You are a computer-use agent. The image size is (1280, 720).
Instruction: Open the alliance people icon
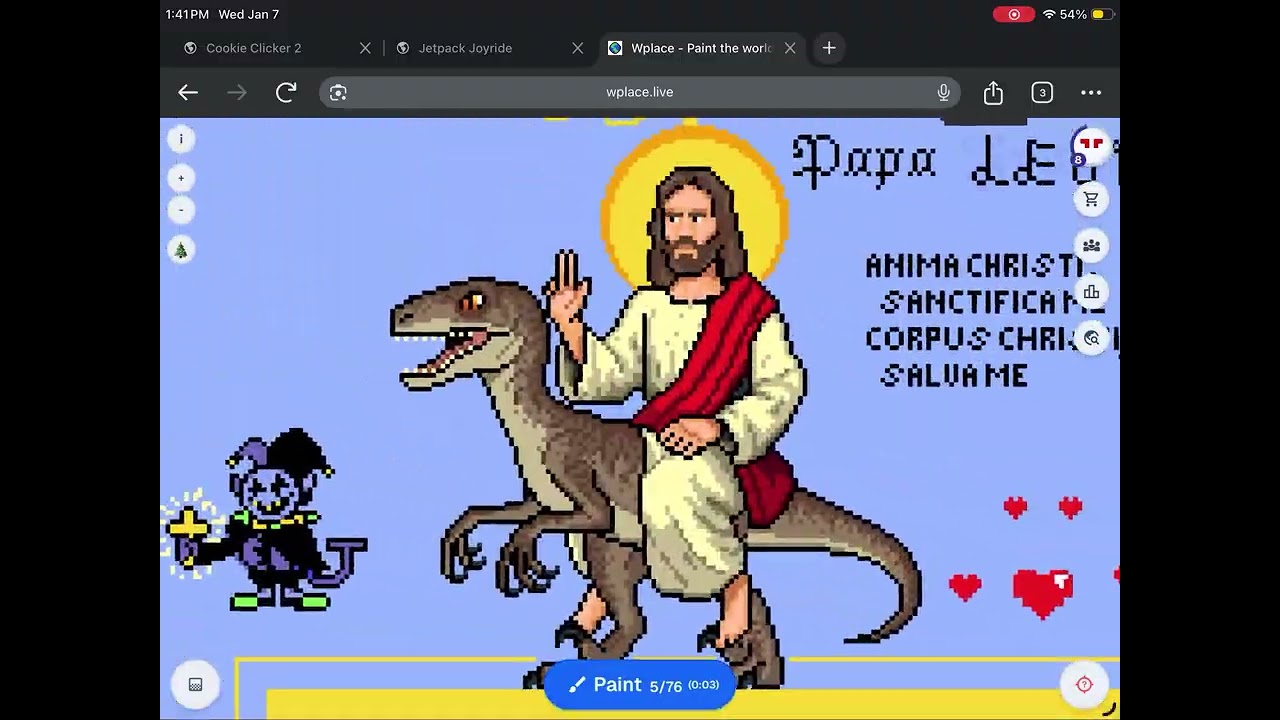(1091, 246)
